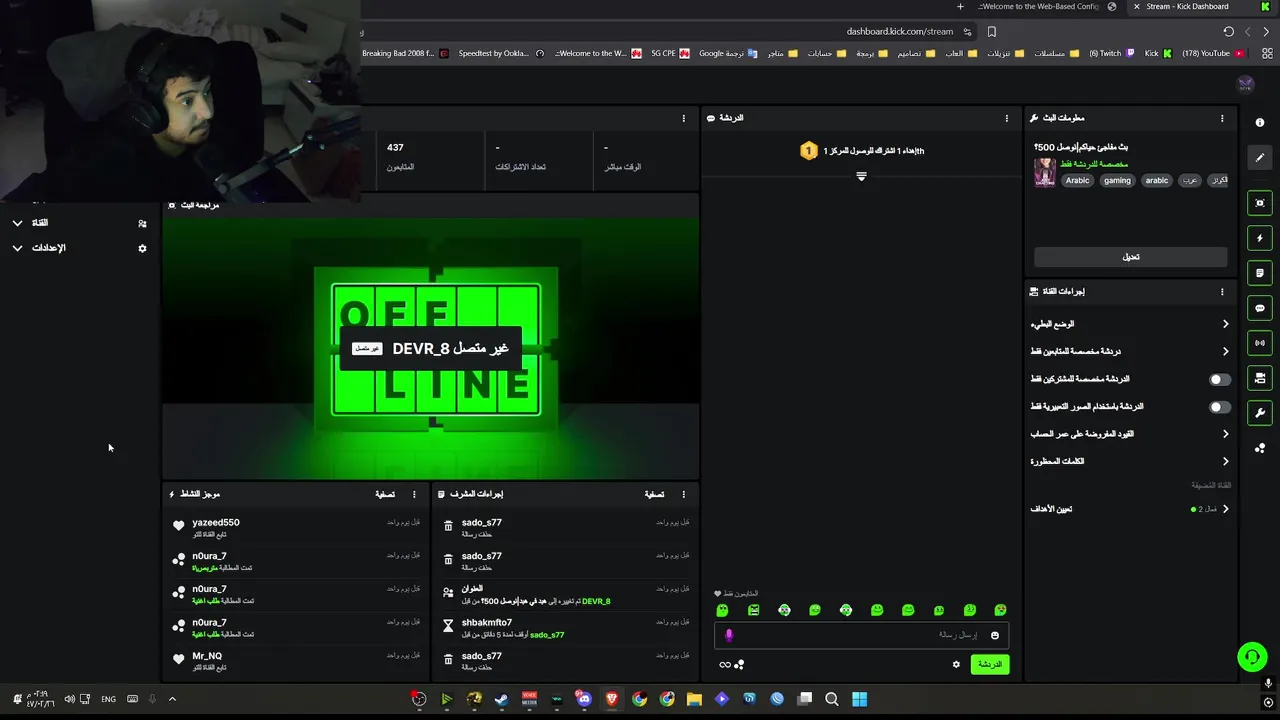Expand the الوضع البطيء slow mode option
Screen dimensions: 1280x720
pos(1130,324)
